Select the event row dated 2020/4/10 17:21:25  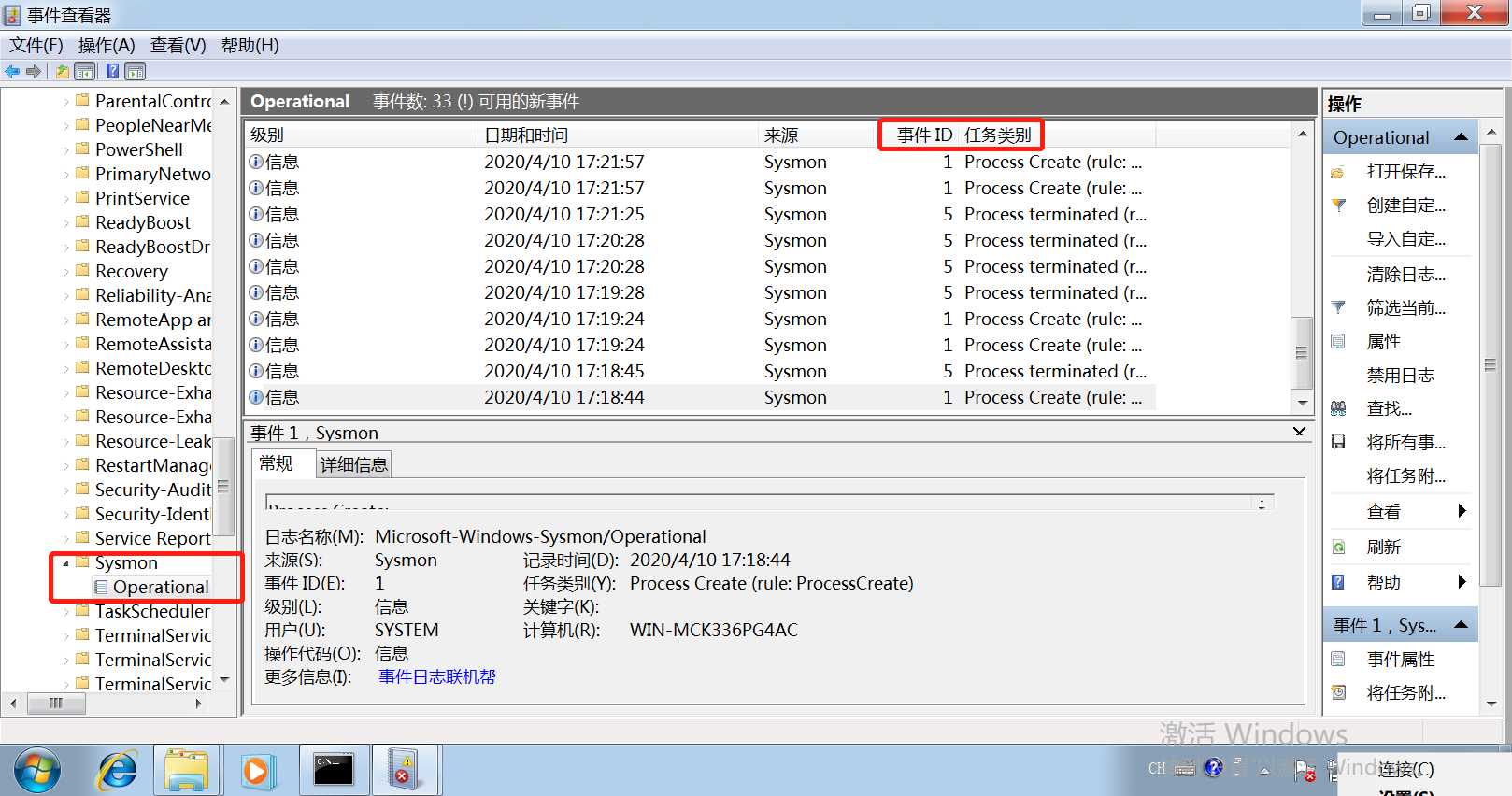(700, 214)
